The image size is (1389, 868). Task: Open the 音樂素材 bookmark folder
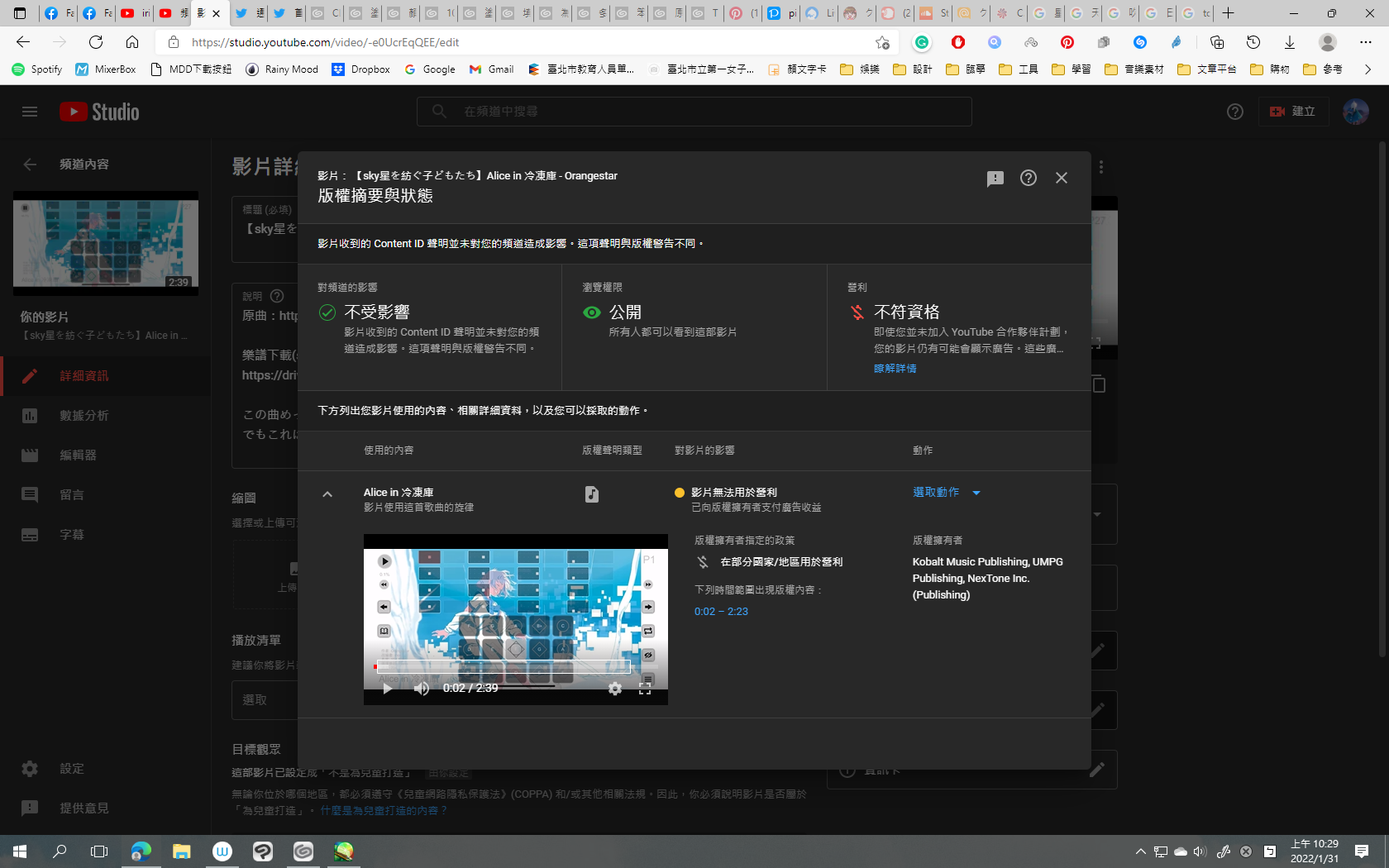(x=1134, y=69)
